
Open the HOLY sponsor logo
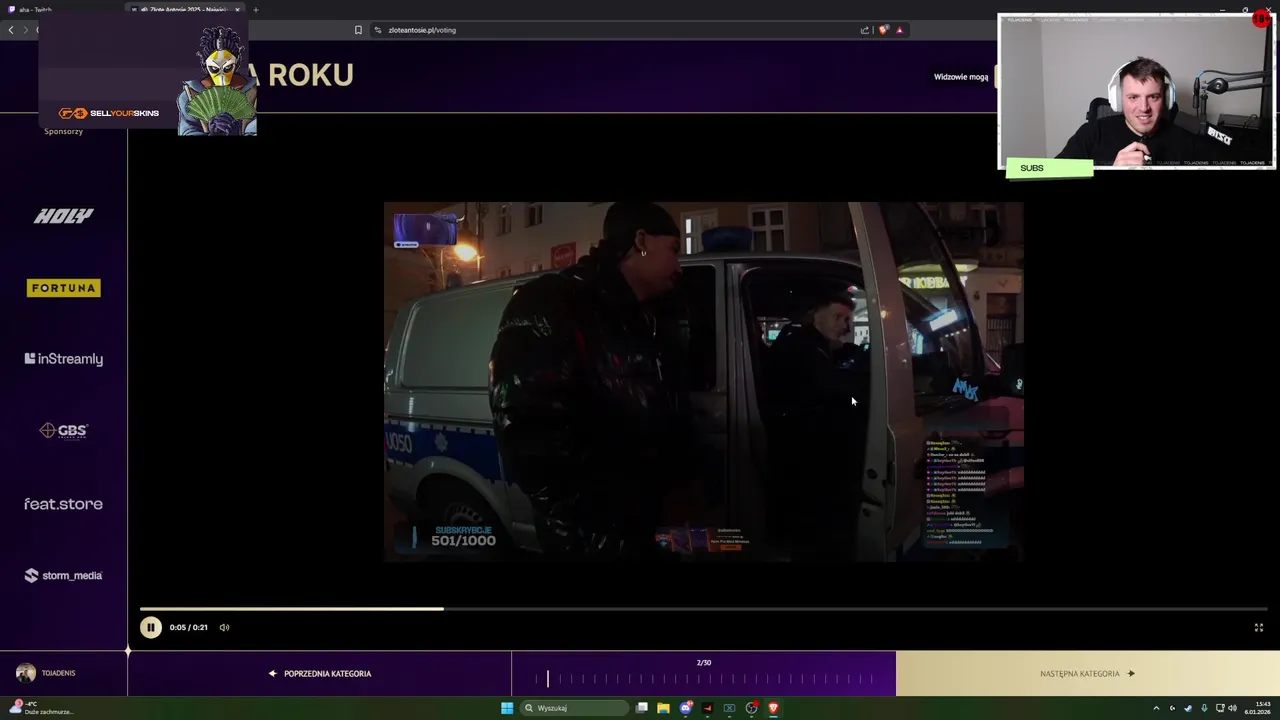(64, 216)
